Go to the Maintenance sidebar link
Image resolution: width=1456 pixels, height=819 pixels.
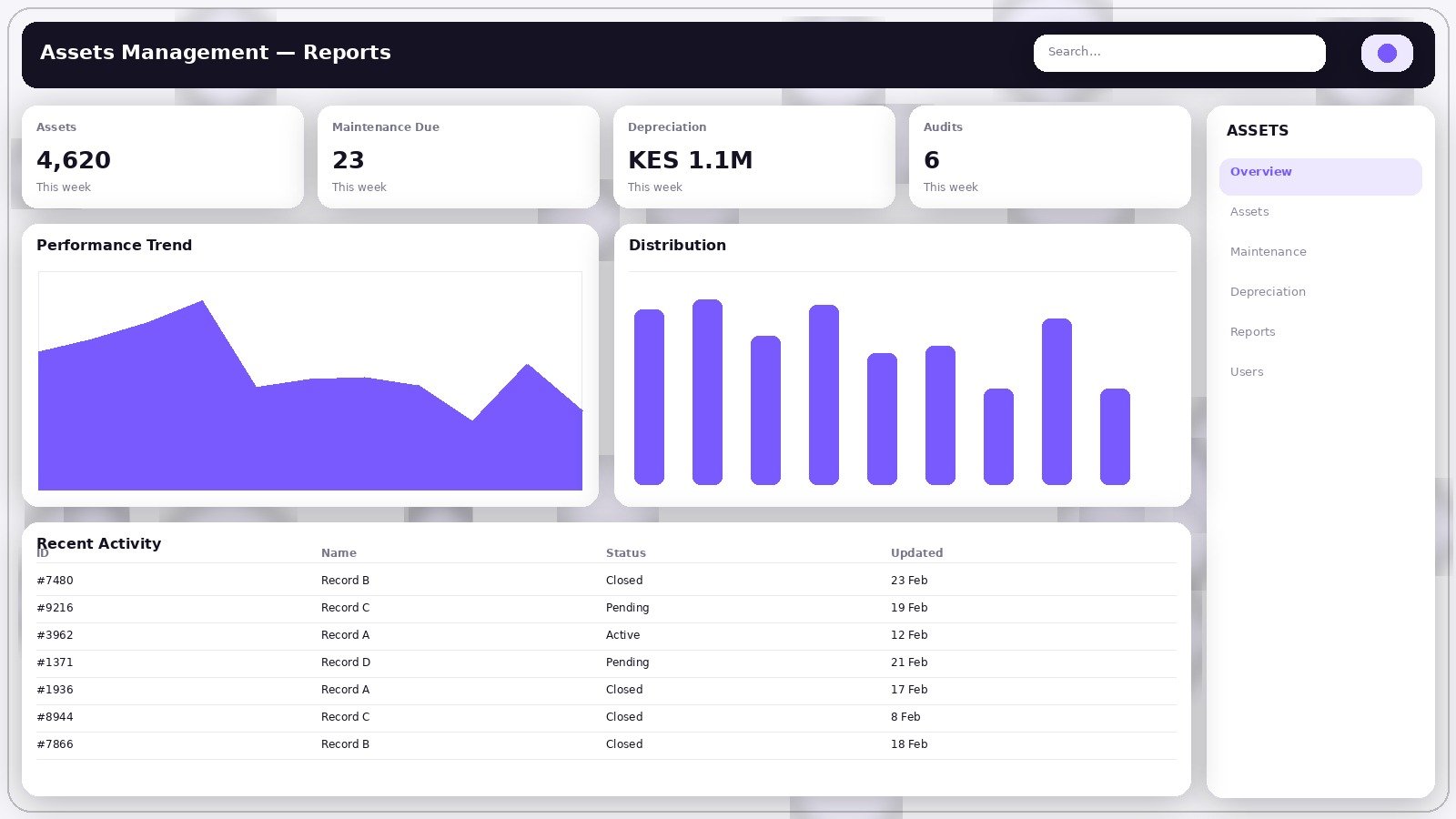[x=1268, y=252]
